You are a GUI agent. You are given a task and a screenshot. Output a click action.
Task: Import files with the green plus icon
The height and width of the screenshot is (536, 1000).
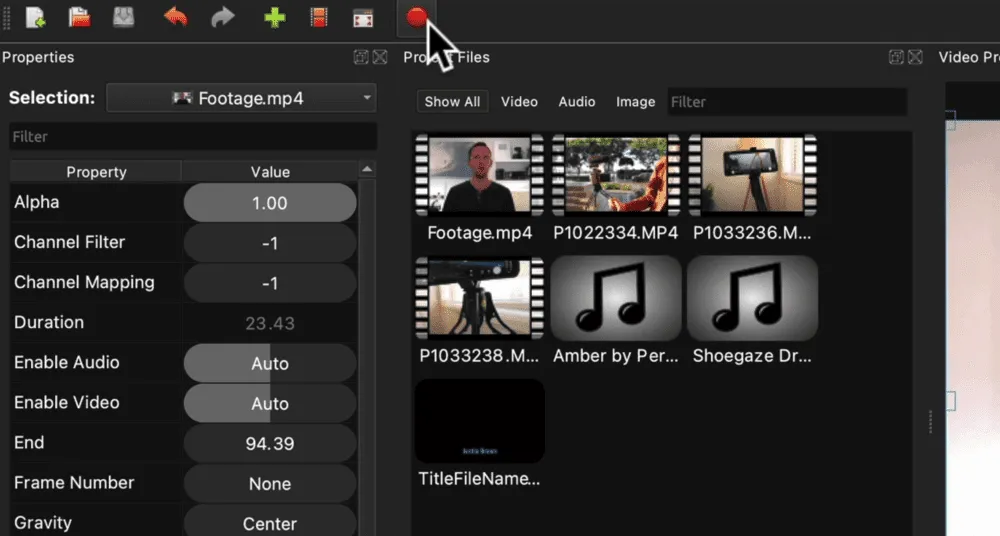click(x=274, y=17)
